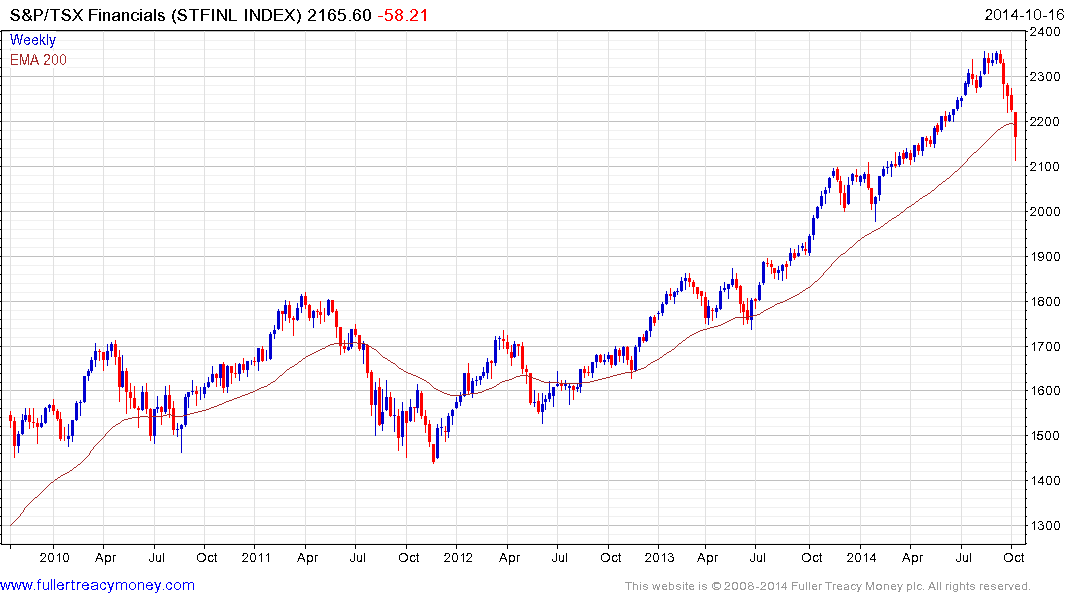Click the 1600 price axis label
The width and height of the screenshot is (1075, 600).
pos(1045,391)
